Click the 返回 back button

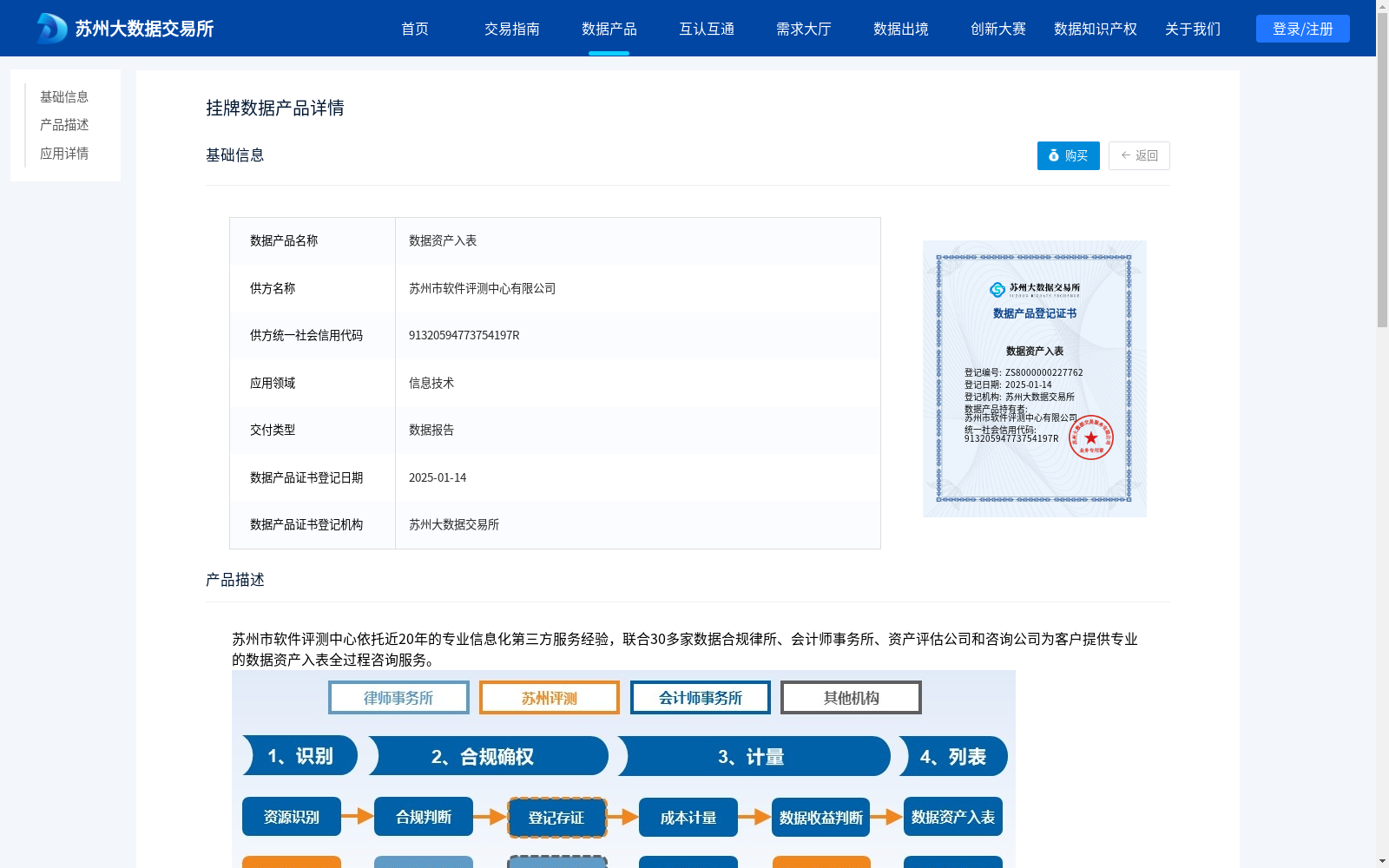pyautogui.click(x=1139, y=155)
